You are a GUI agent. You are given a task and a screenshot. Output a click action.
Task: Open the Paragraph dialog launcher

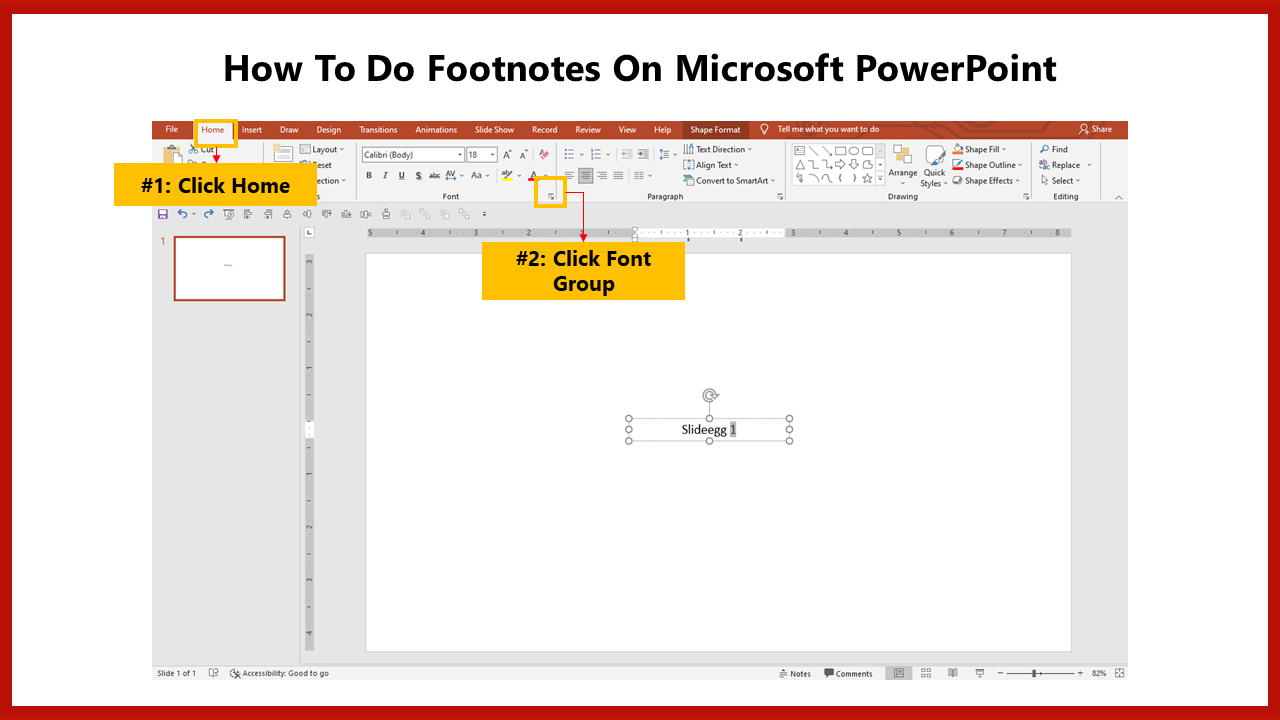tap(780, 197)
